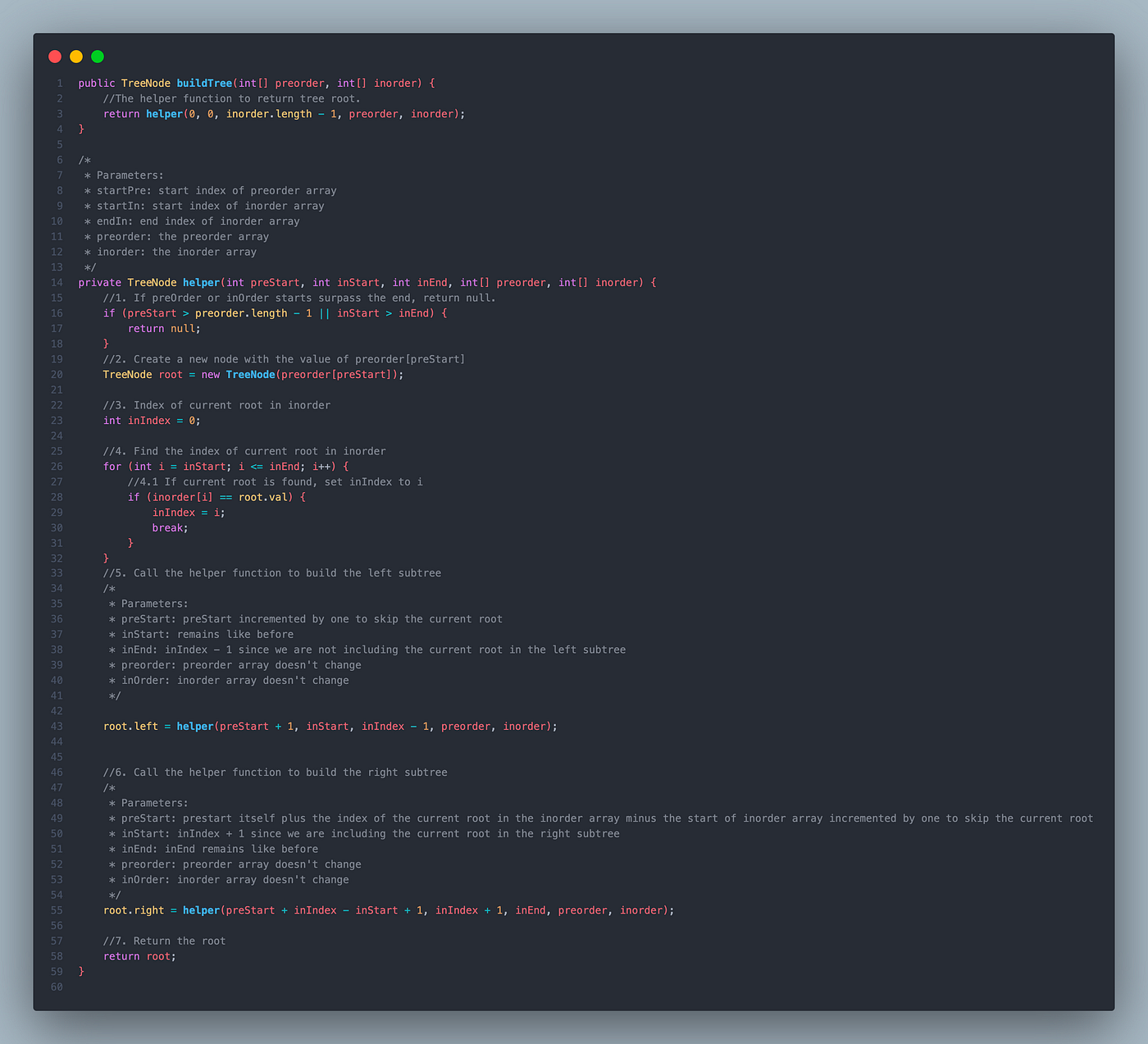Click the red close traffic light button

(x=54, y=57)
